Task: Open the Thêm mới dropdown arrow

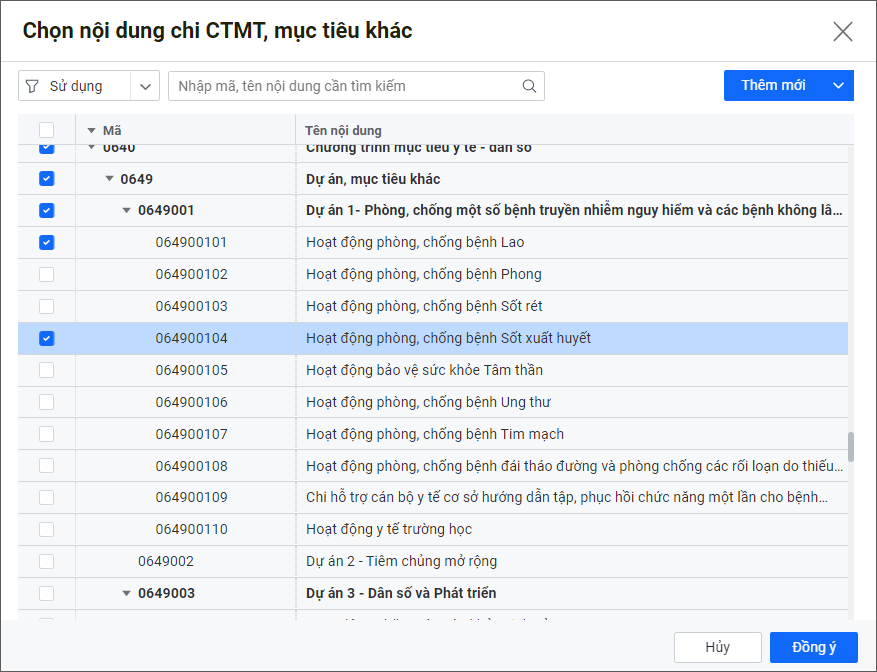Action: click(838, 86)
